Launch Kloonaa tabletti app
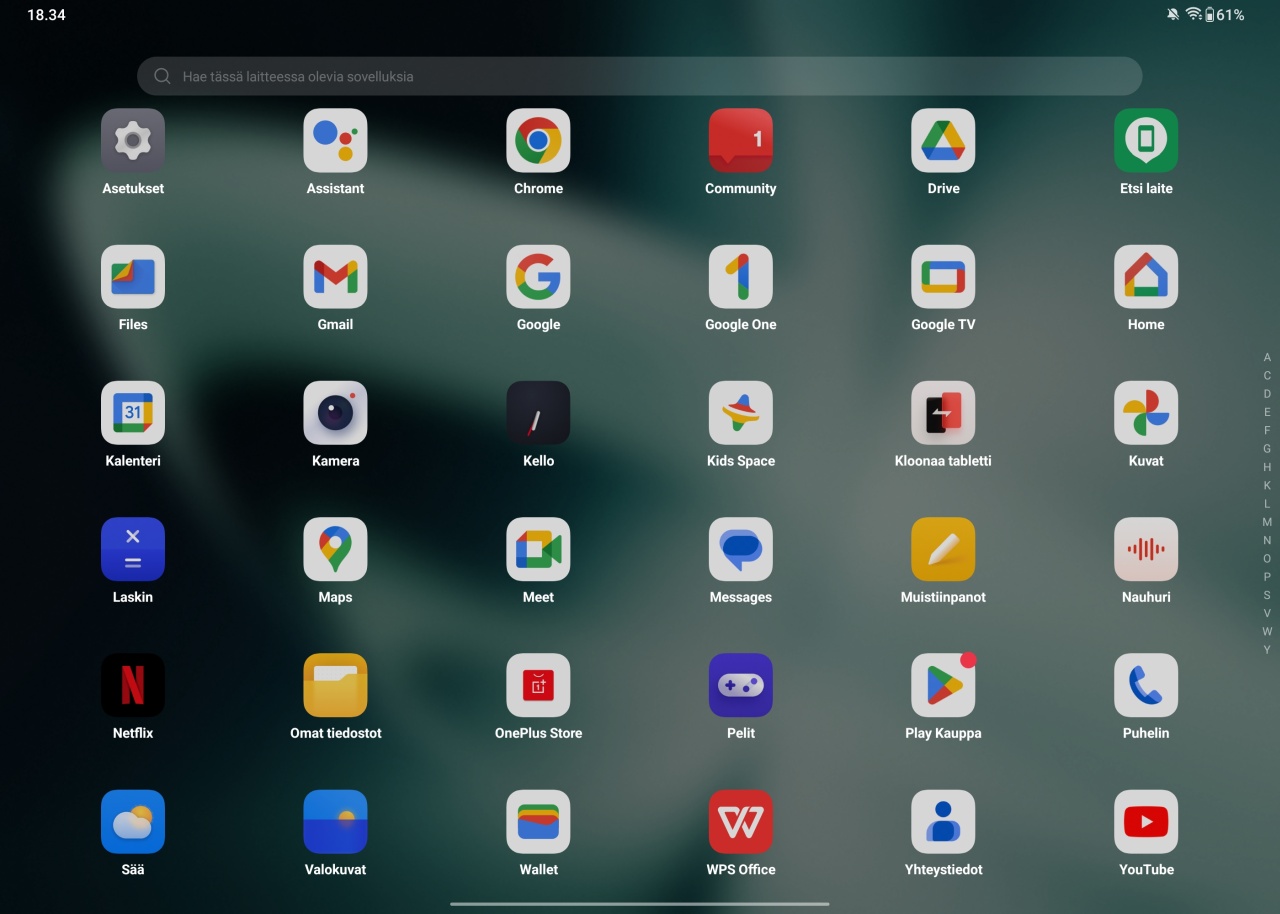Screen dimensions: 1280x914 point(943,413)
